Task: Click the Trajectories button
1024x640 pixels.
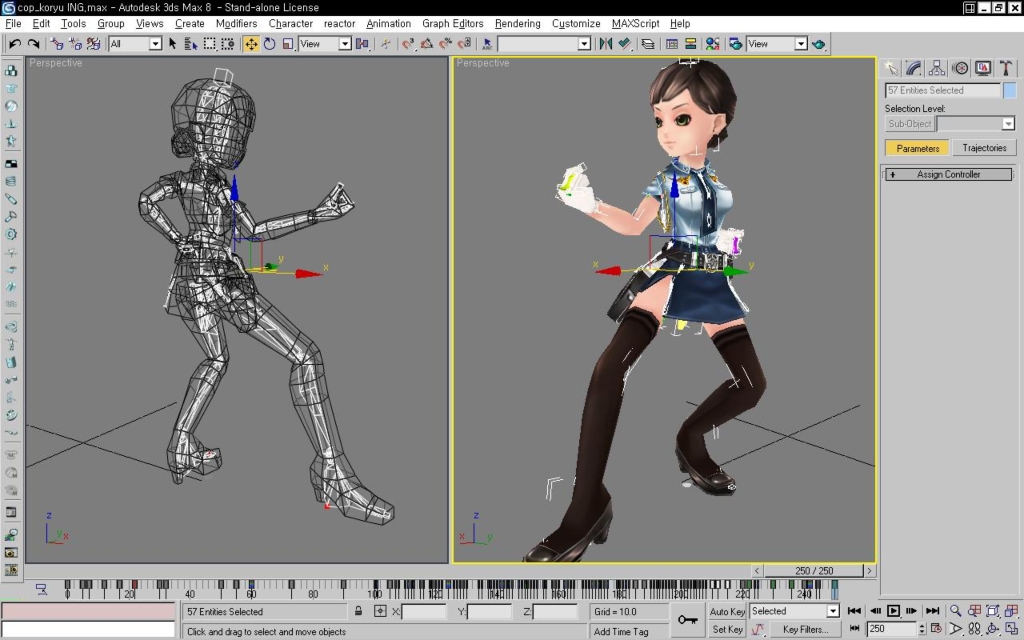Action: [x=984, y=148]
